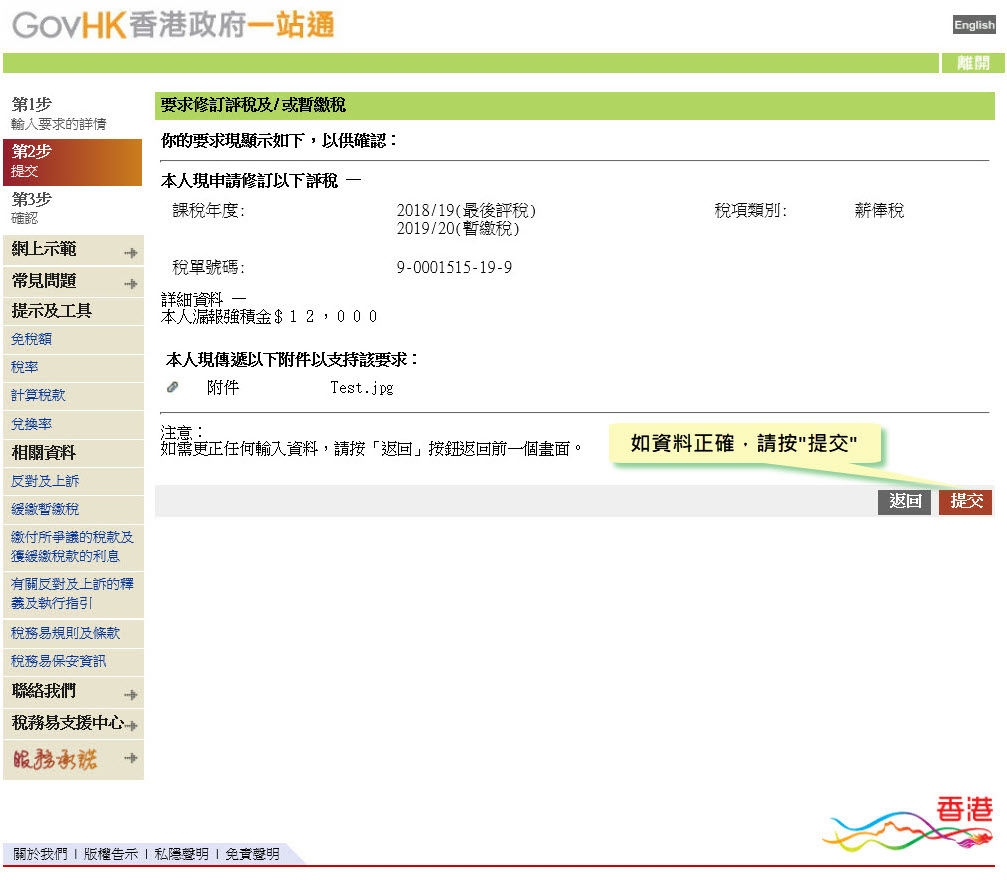
Task: Click the 離開 exit button
Action: tap(973, 63)
